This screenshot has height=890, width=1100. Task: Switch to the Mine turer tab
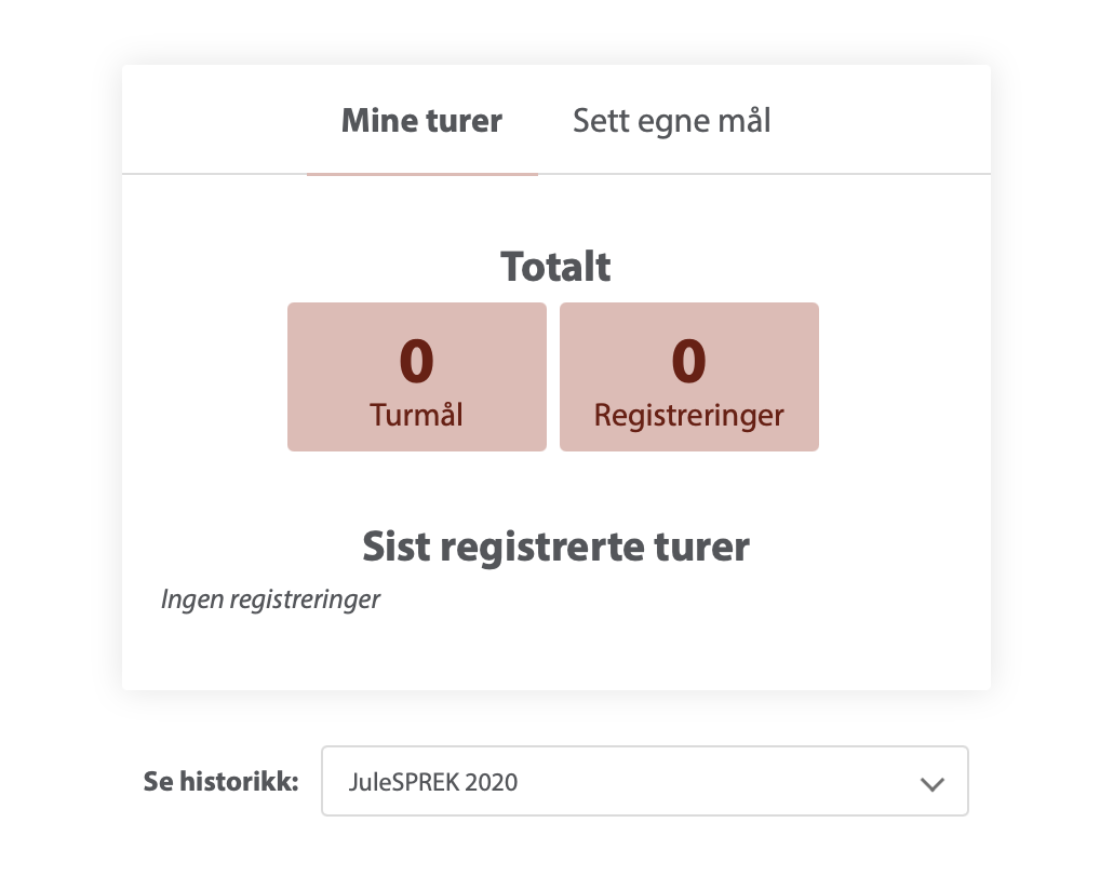click(421, 122)
